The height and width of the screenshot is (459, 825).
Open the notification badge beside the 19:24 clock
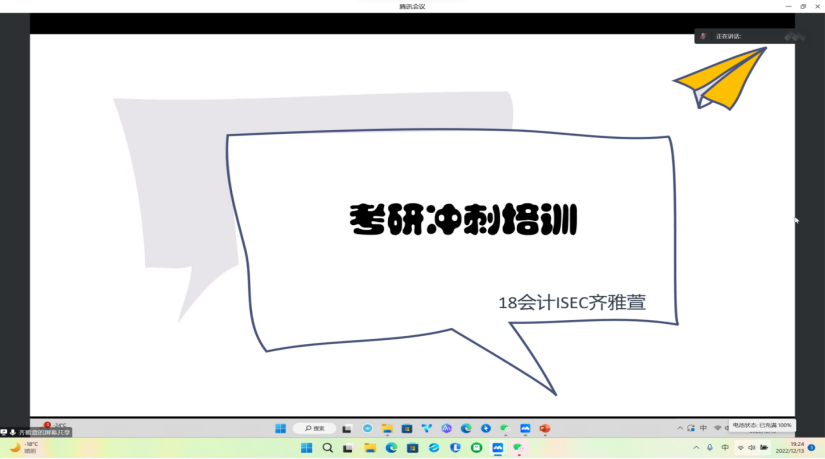[x=812, y=447]
